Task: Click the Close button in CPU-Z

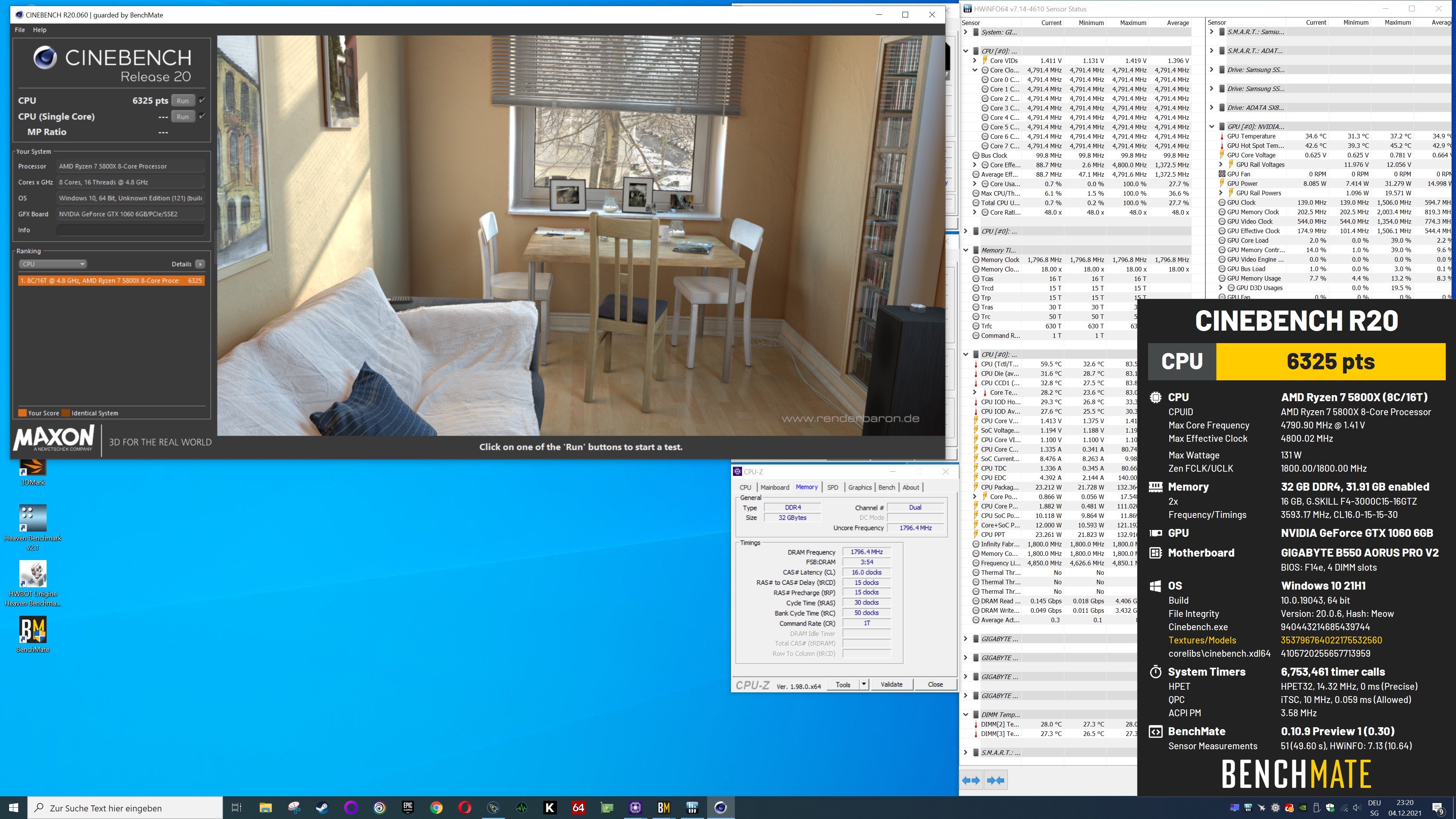Action: (935, 684)
